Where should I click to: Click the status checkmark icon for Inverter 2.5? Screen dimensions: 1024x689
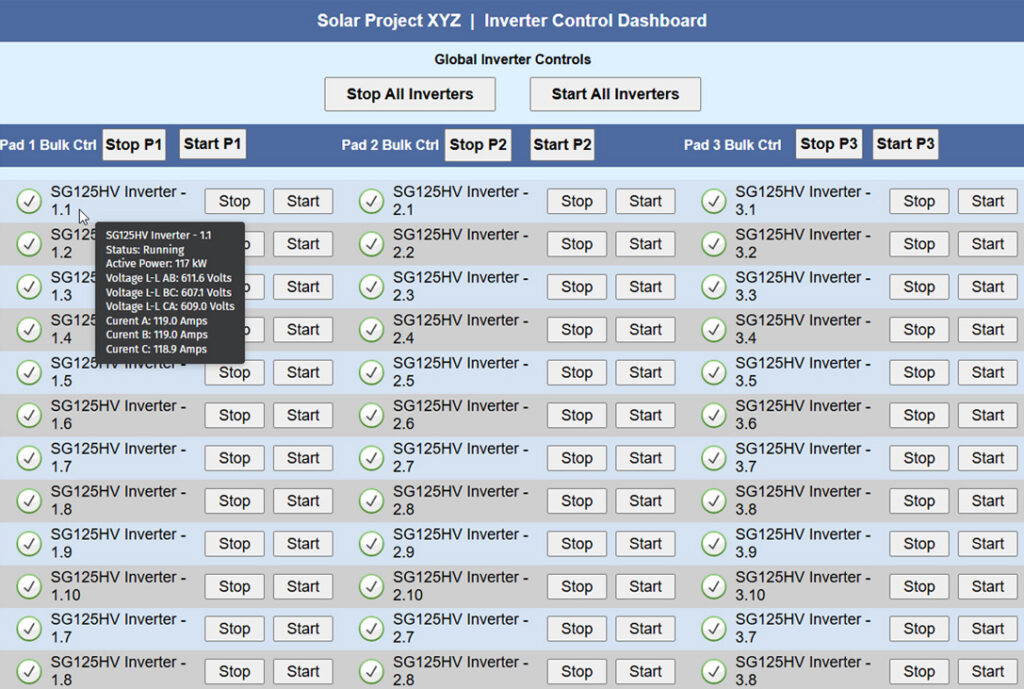[x=371, y=372]
